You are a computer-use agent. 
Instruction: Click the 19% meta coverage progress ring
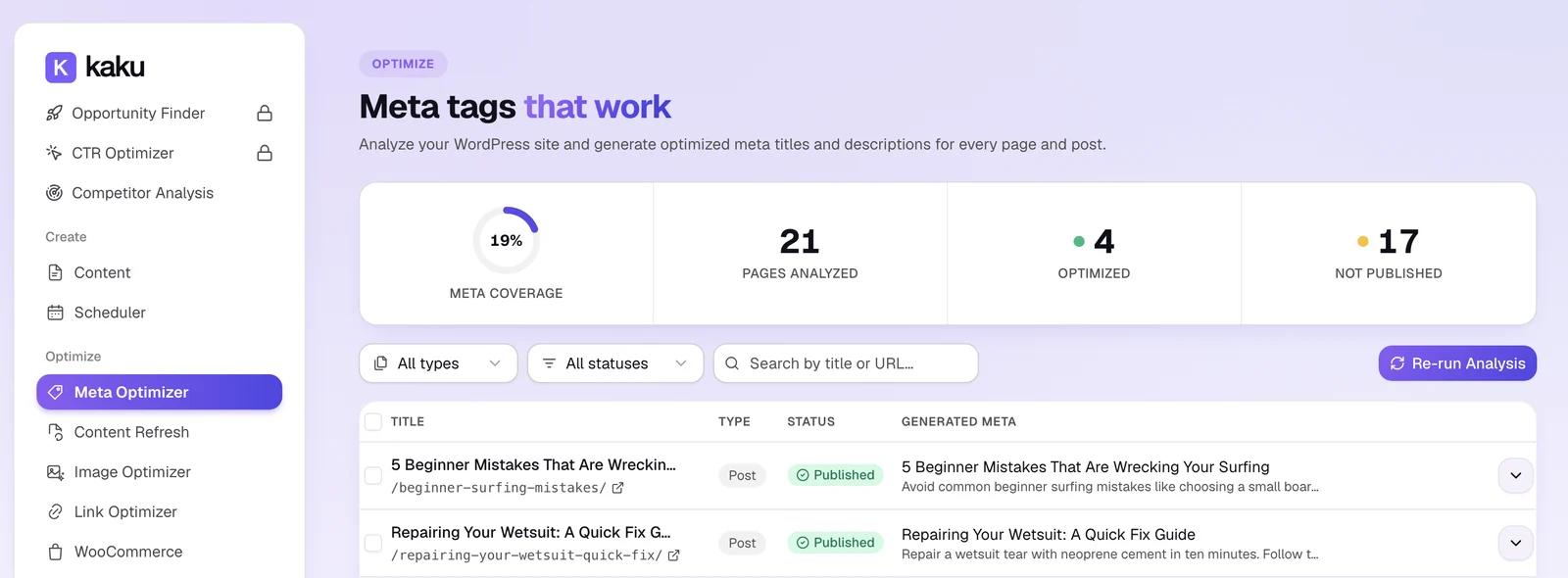coord(507,240)
